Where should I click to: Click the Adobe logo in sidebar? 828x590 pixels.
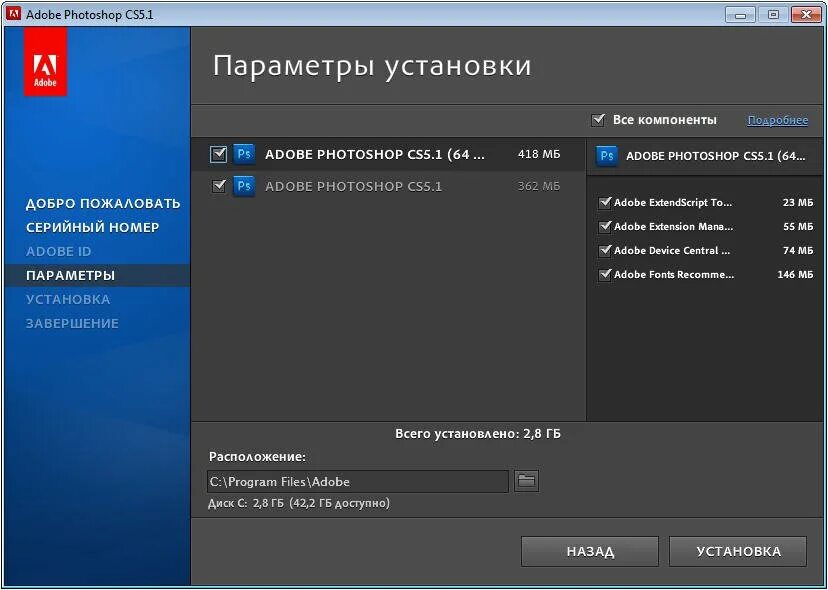45,62
